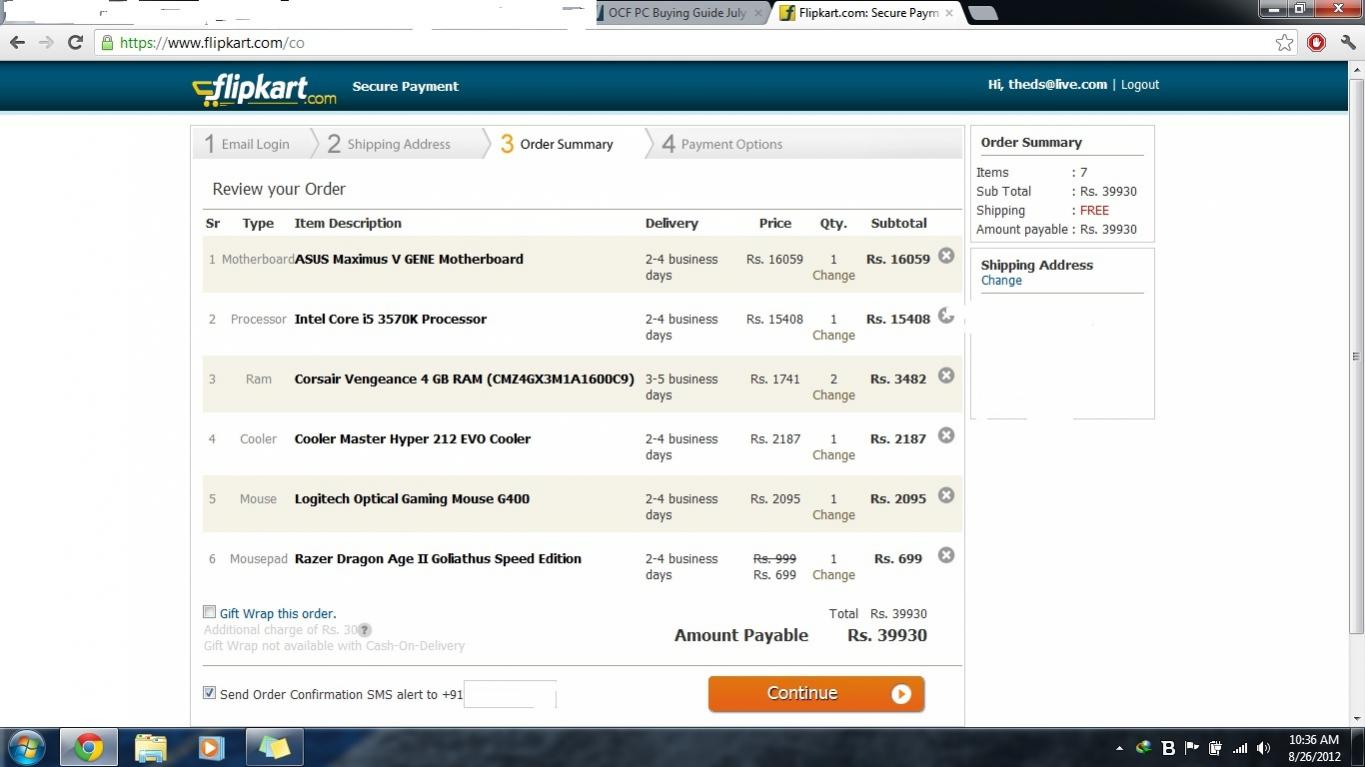Log out of the Flipkart account
1365x767 pixels.
[1139, 85]
